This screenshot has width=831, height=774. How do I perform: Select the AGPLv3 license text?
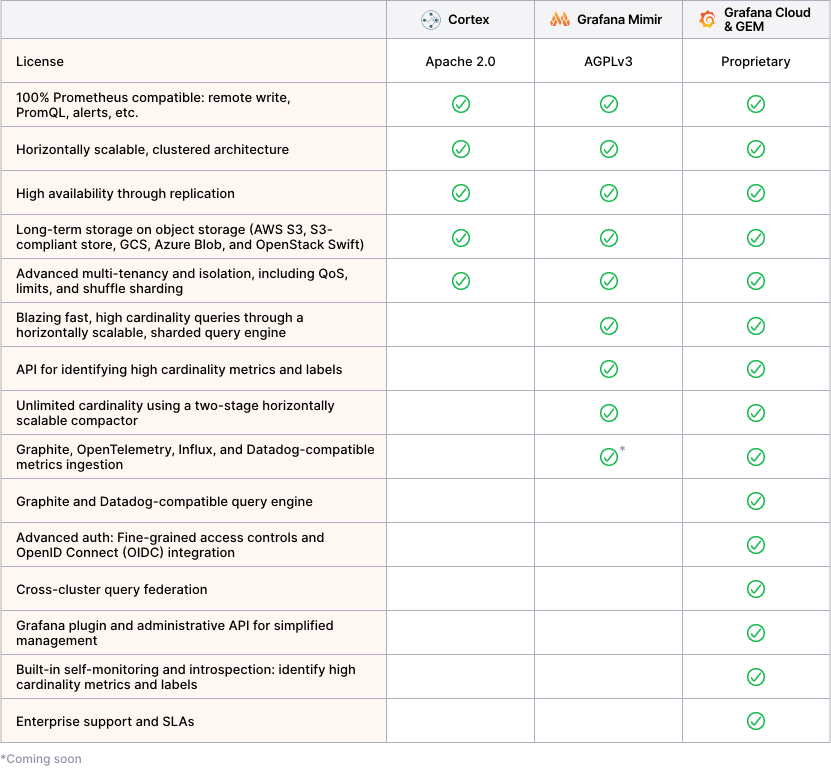(608, 62)
